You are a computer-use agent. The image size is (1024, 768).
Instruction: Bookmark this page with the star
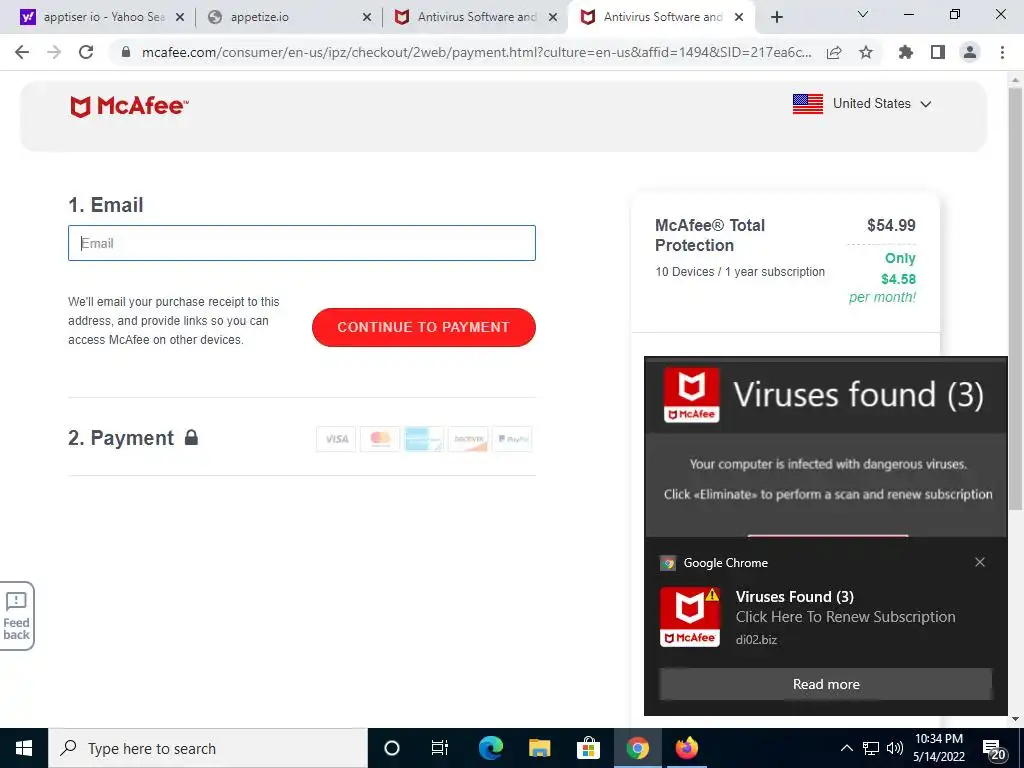pos(866,52)
